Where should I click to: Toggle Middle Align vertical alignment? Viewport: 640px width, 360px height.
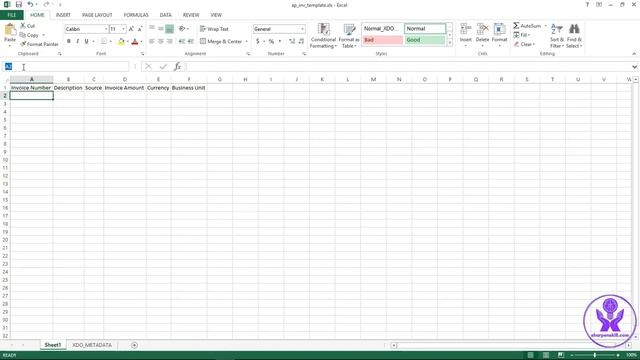click(x=160, y=29)
